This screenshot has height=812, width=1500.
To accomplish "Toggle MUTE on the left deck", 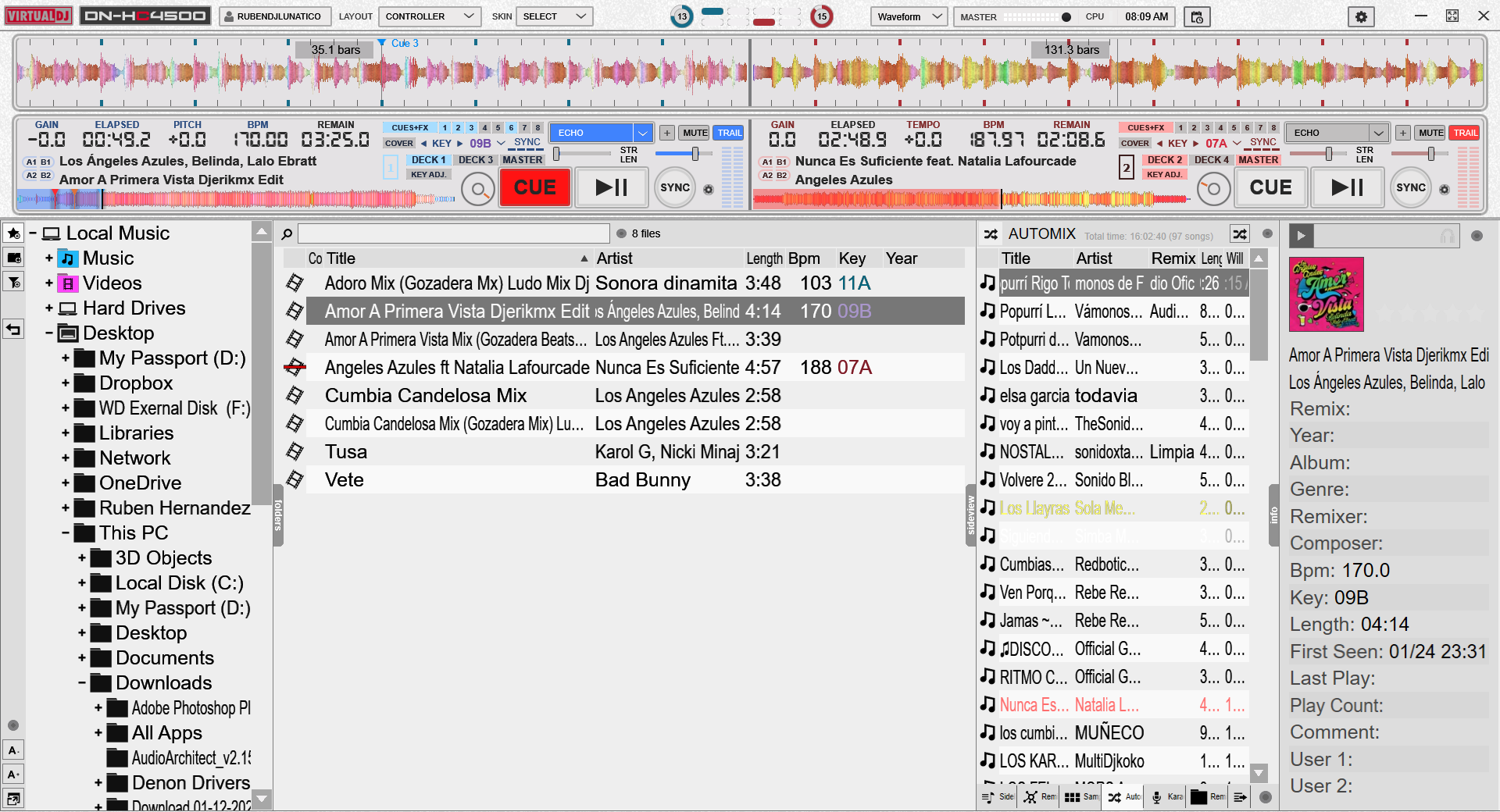I will [x=695, y=133].
